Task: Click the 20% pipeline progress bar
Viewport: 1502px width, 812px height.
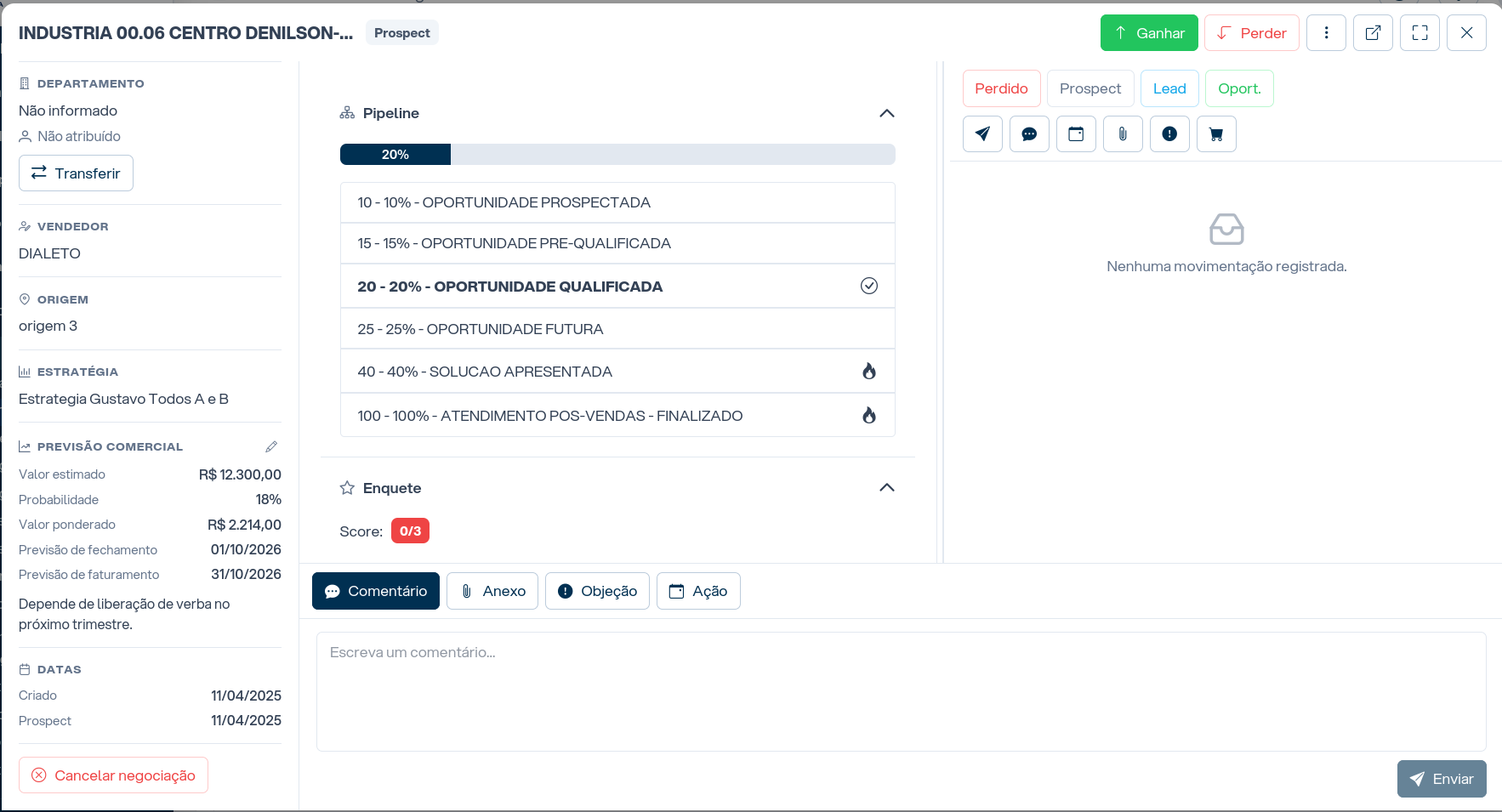Action: 617,154
